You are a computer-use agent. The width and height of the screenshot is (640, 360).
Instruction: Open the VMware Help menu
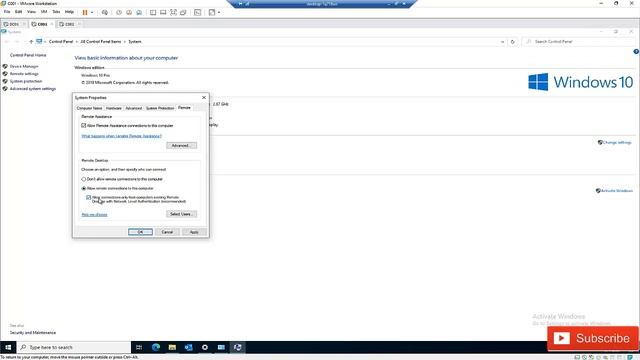click(69, 12)
